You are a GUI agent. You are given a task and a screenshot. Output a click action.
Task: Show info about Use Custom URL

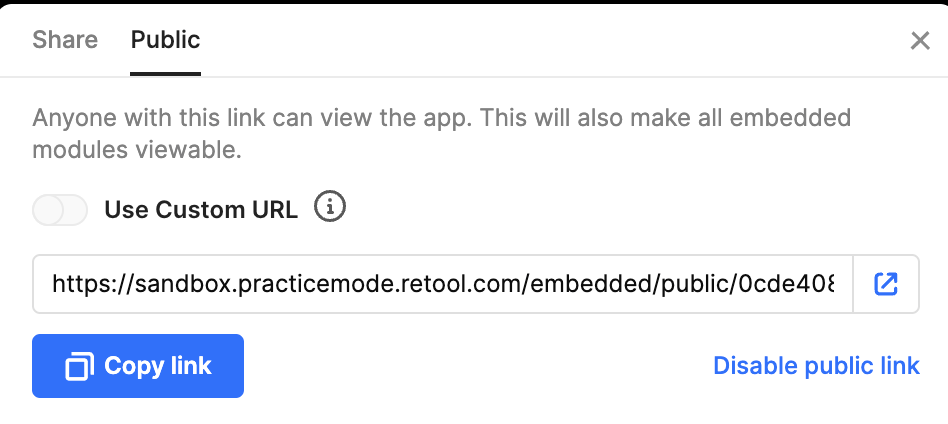[330, 207]
